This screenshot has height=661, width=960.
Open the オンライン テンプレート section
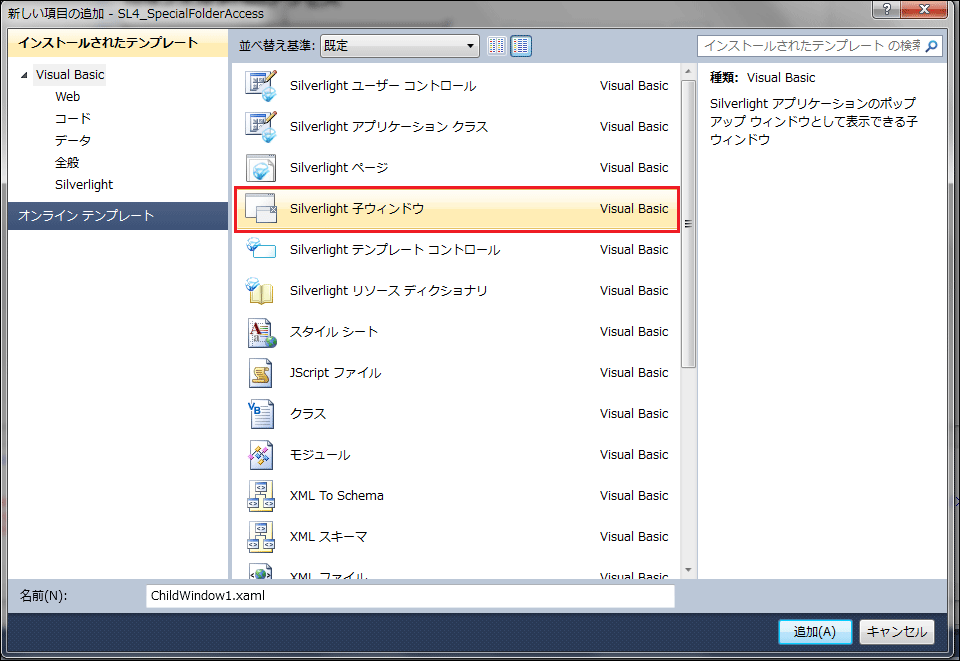[x=118, y=215]
